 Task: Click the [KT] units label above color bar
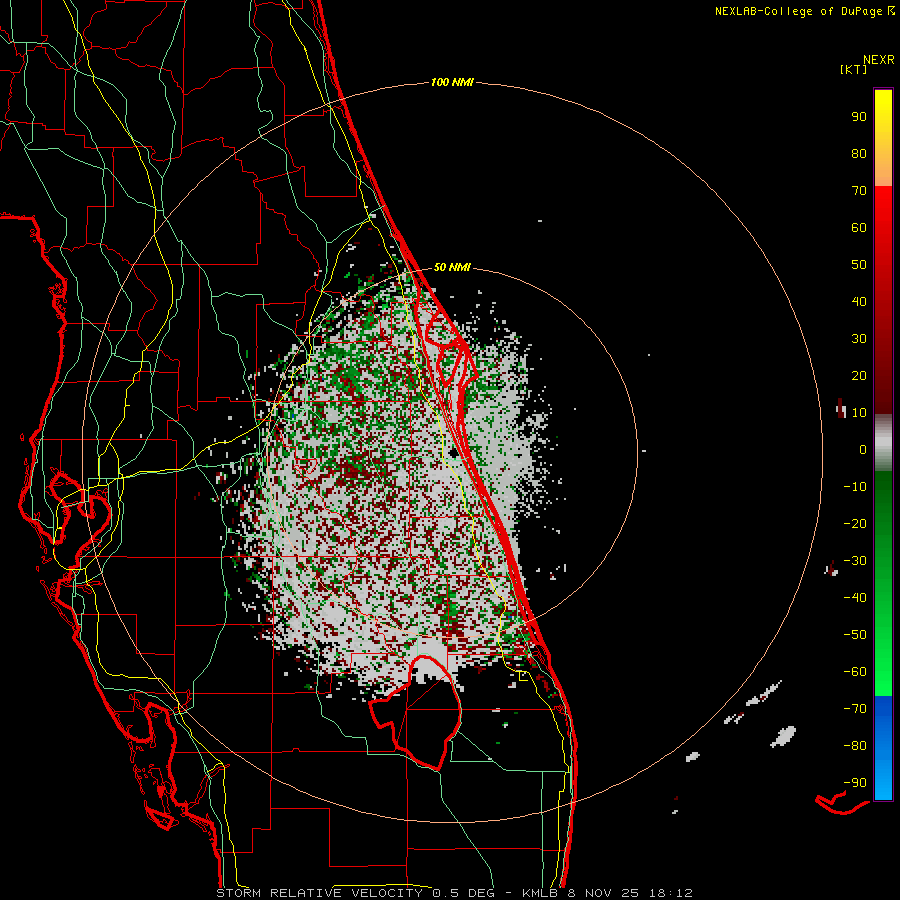[853, 69]
